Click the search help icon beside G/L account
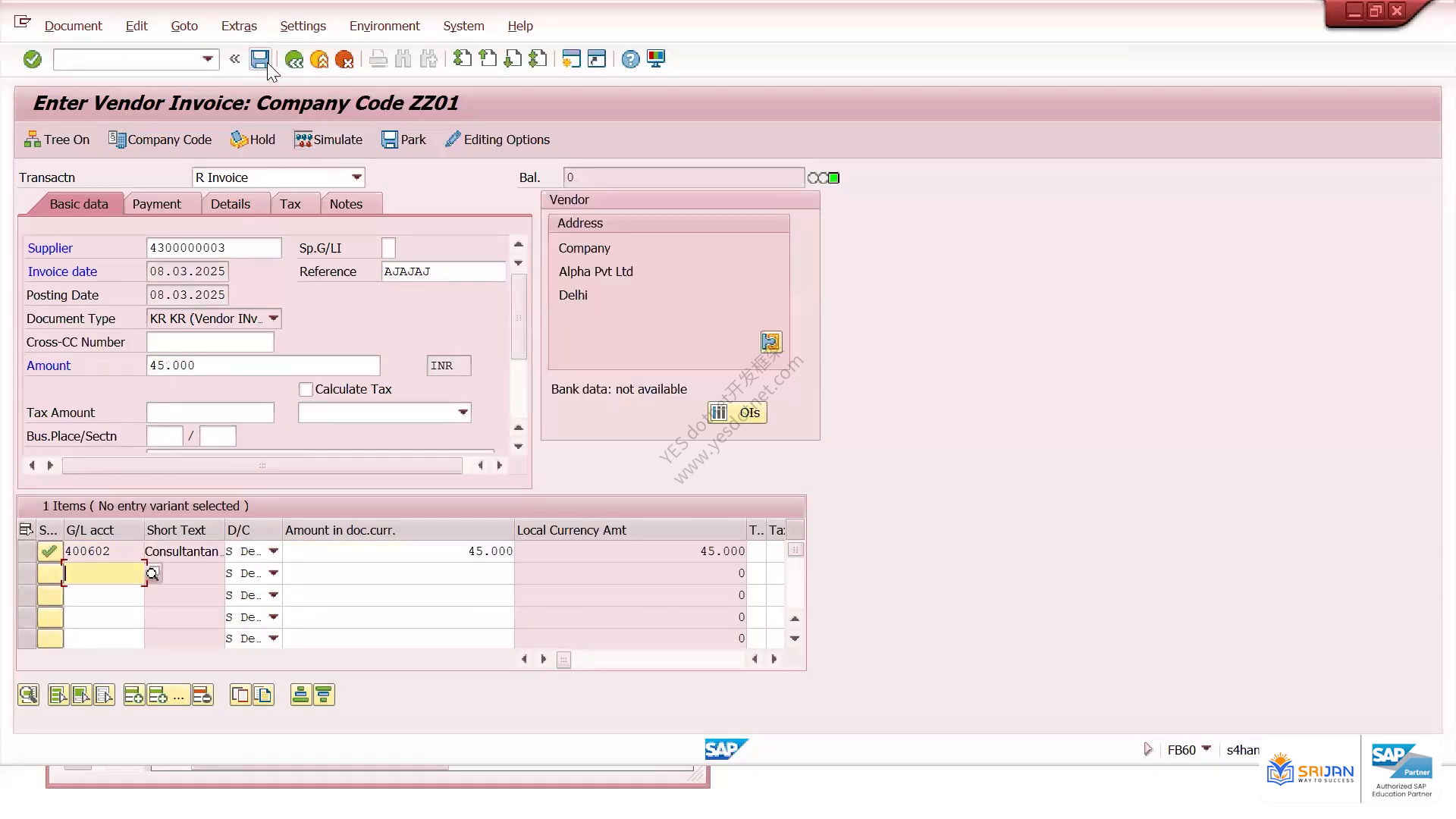1456x819 pixels. tap(152, 574)
